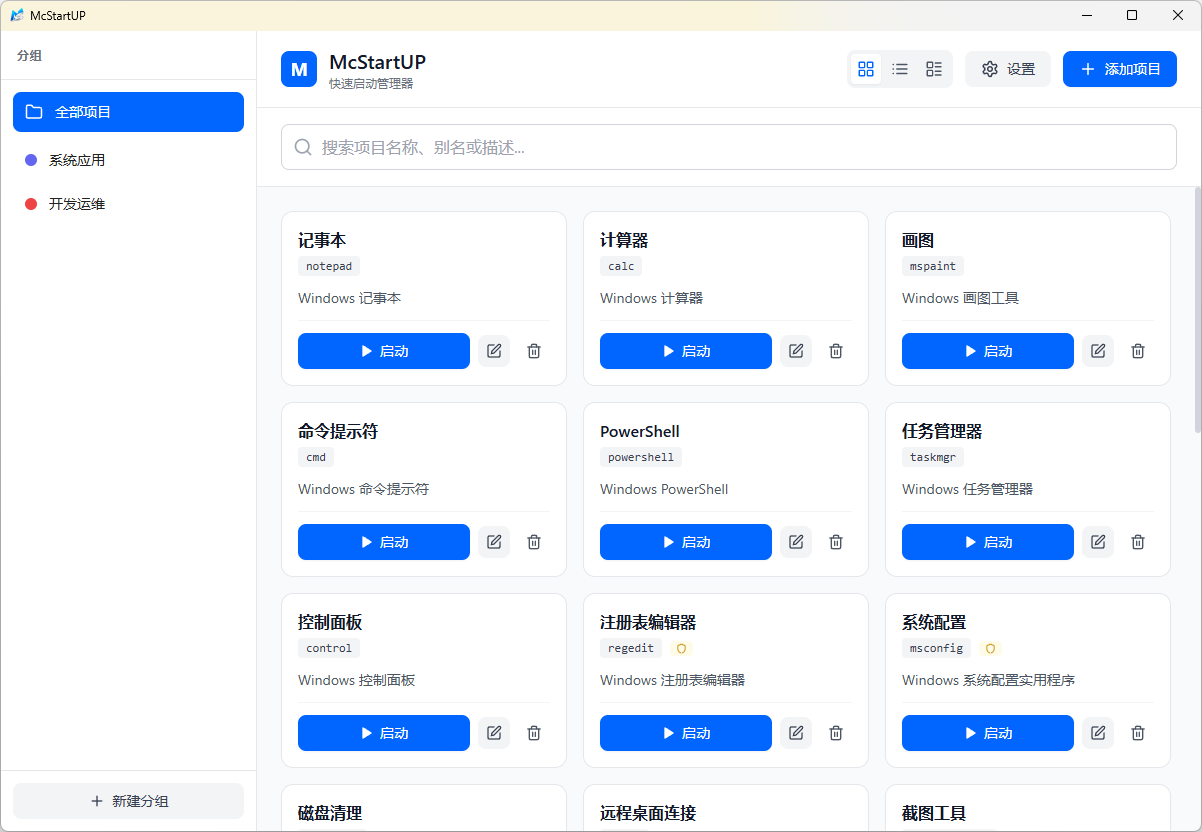The width and height of the screenshot is (1202, 832).
Task: Launch 注册表编辑器 with its 启动 button
Action: (686, 733)
